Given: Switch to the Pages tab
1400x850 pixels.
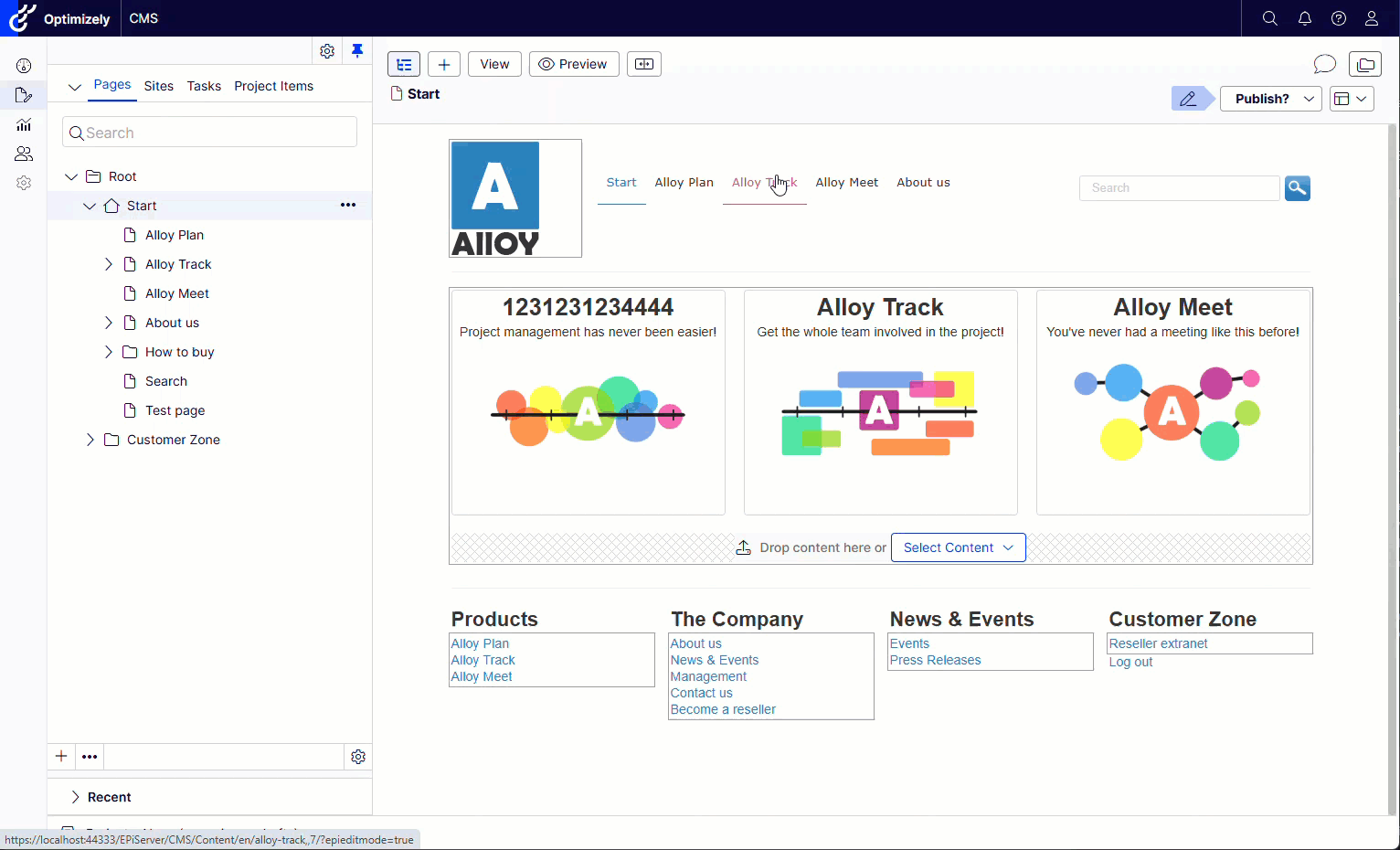Looking at the screenshot, I should point(112,85).
